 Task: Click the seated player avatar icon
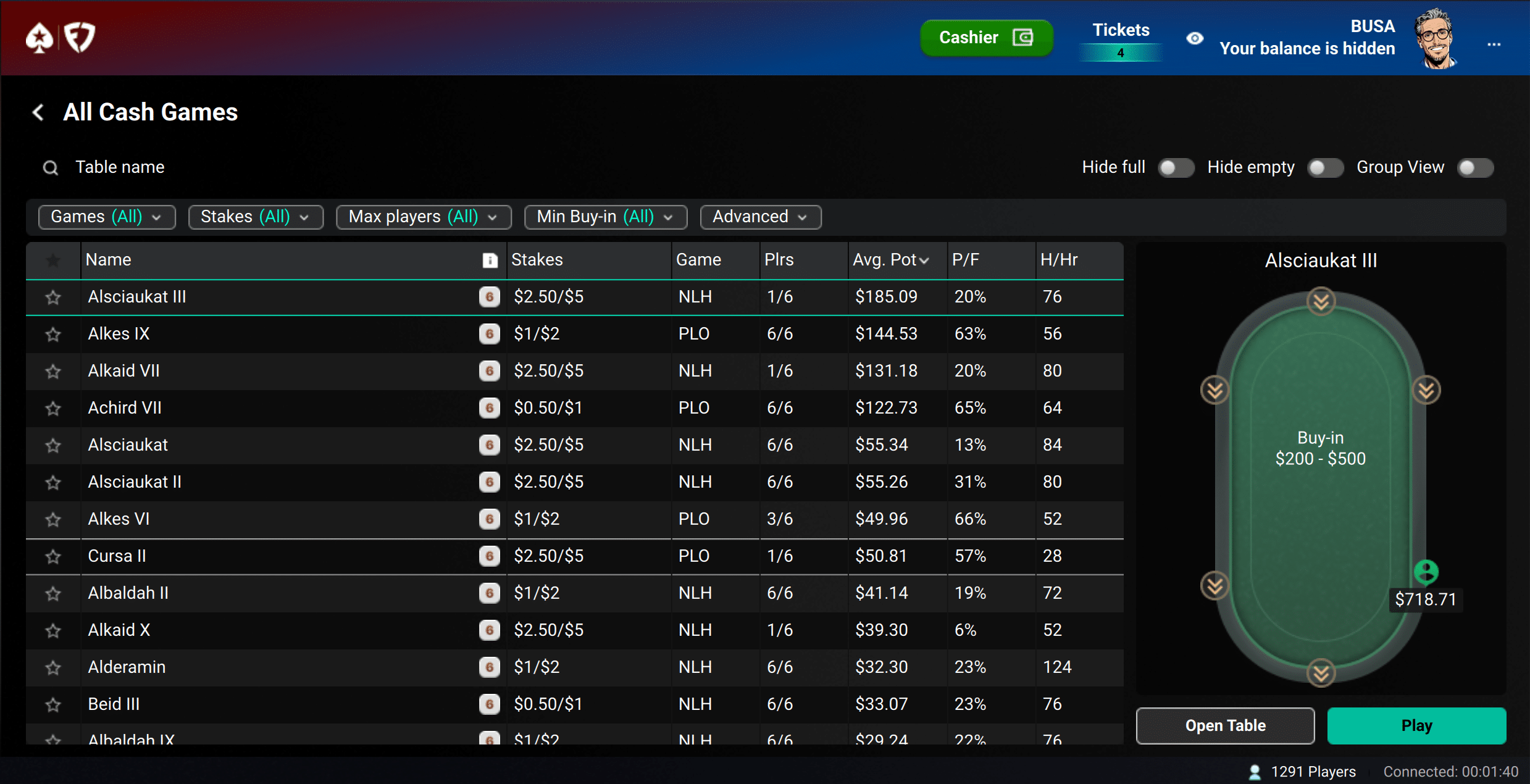[x=1426, y=572]
